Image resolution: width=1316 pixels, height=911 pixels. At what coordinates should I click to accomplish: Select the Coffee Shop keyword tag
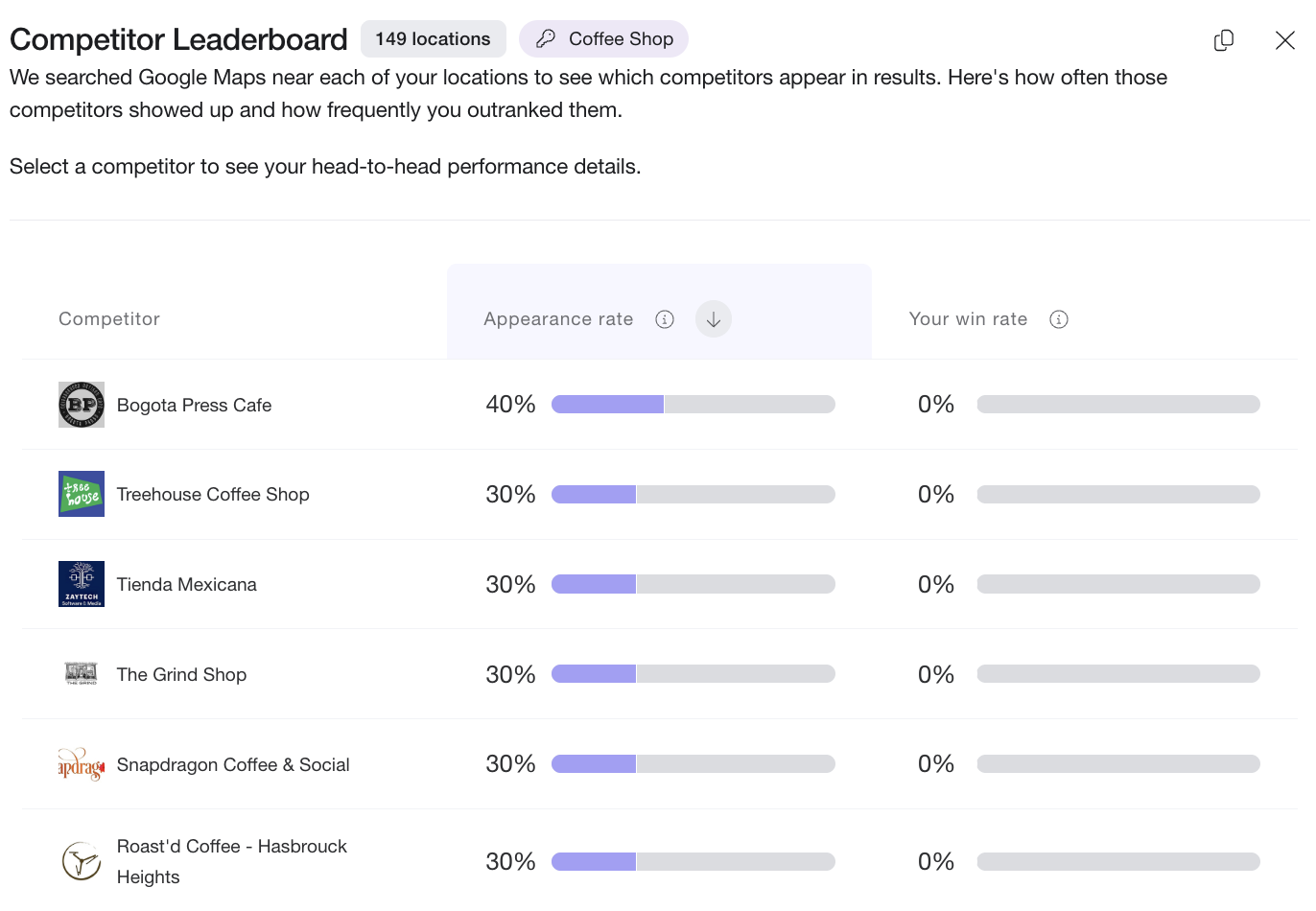coord(603,39)
